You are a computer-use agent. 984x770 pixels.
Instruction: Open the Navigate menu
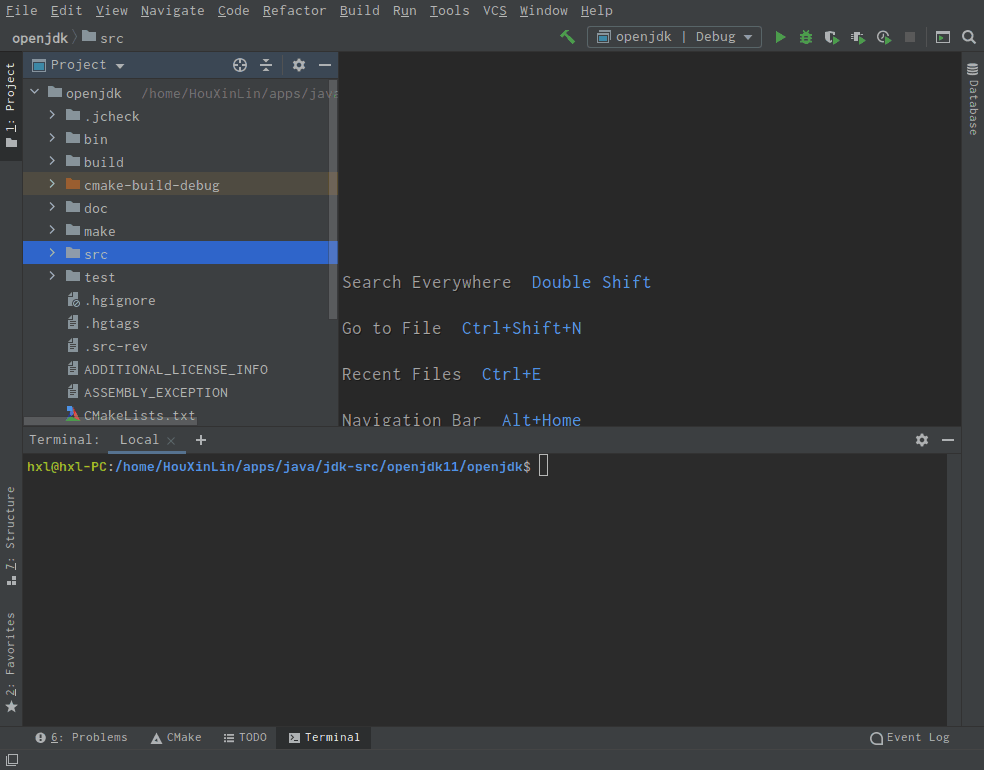click(x=173, y=11)
